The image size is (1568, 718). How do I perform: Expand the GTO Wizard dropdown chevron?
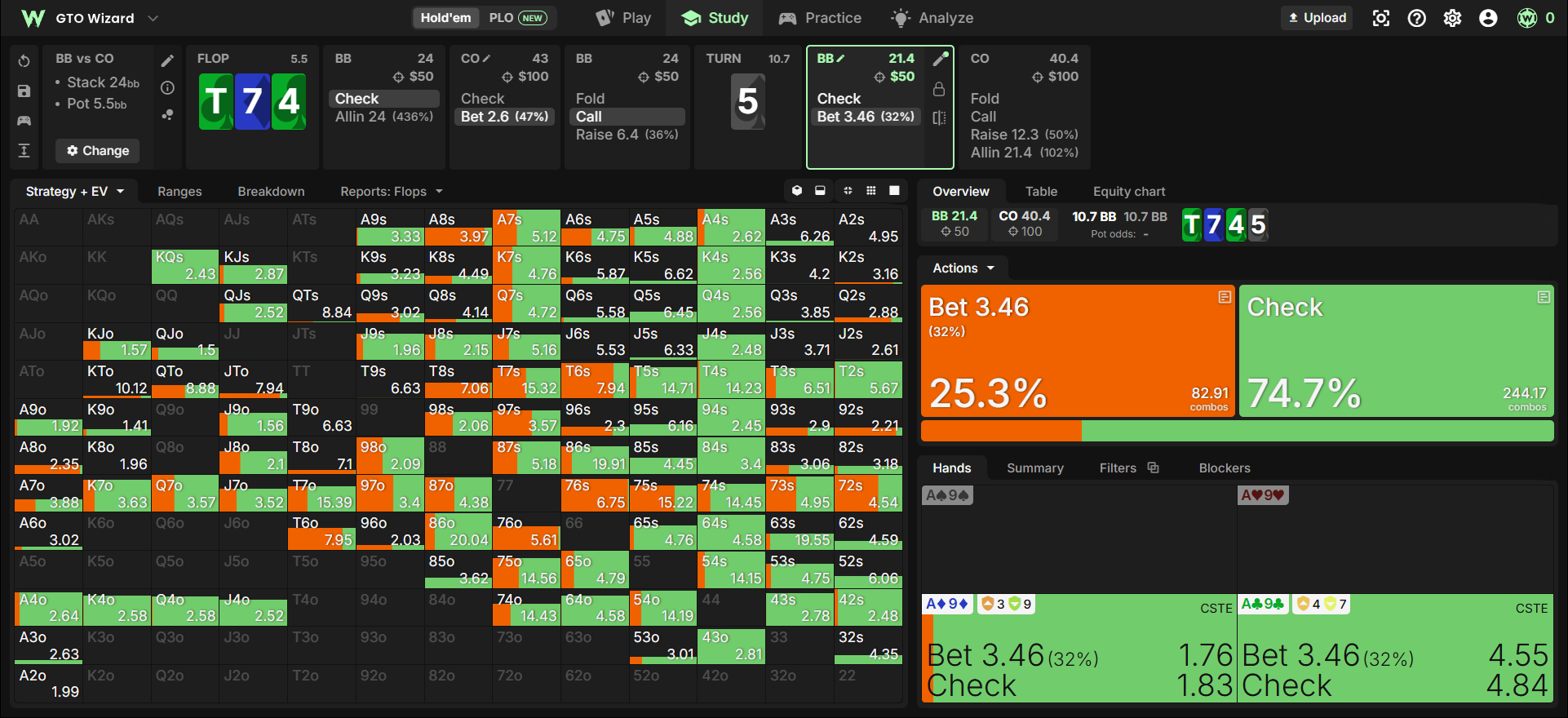point(153,18)
